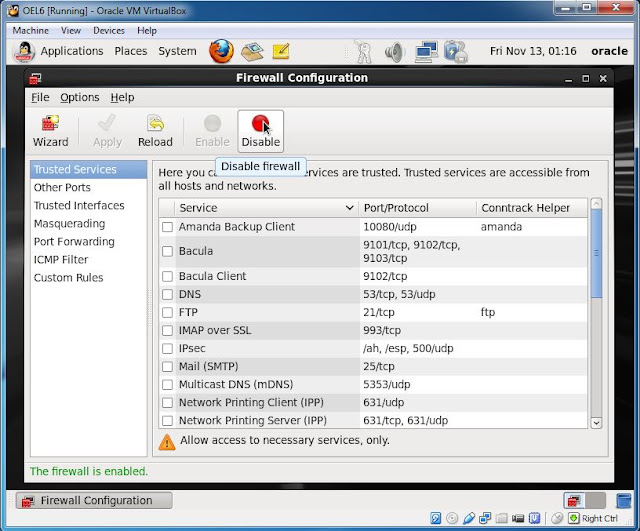Open the GNOME System menu
This screenshot has height=531, width=640.
177,51
